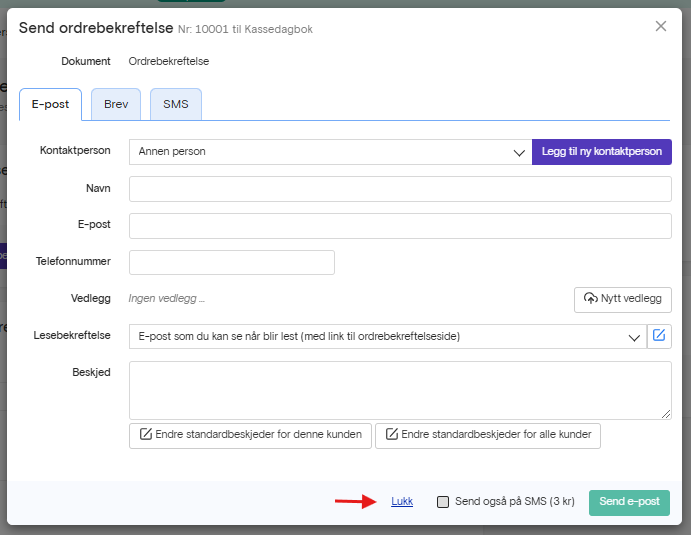The width and height of the screenshot is (691, 535).
Task: Click the Send e-post button
Action: (629, 502)
